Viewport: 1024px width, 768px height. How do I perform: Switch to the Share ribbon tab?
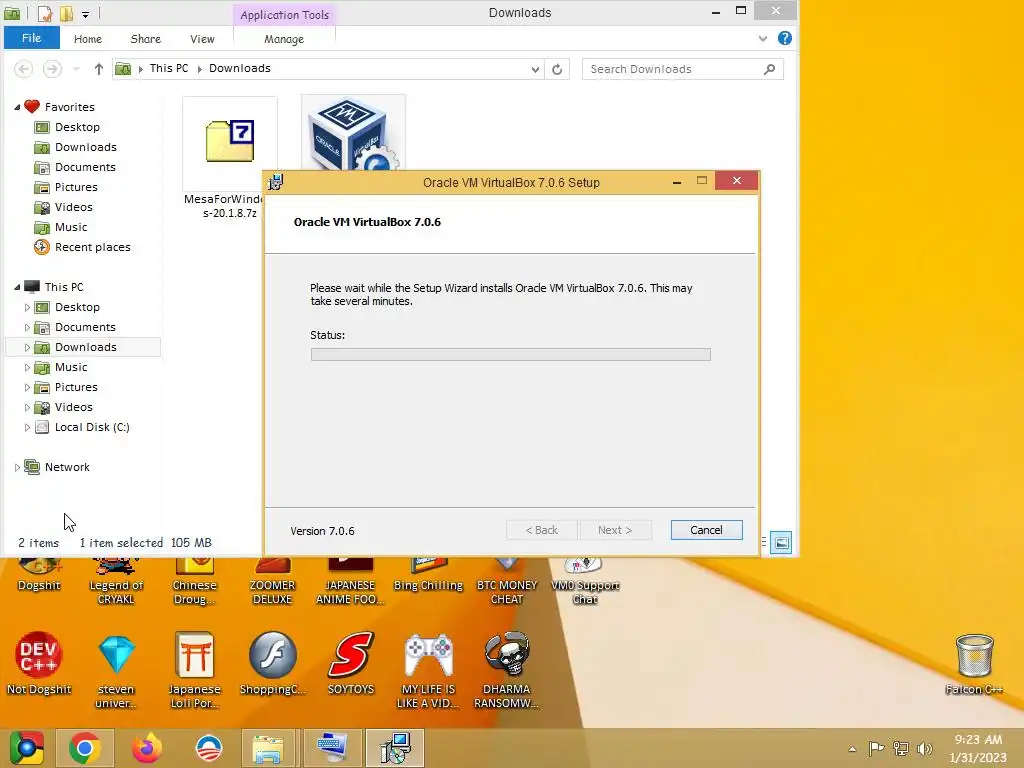(x=146, y=39)
